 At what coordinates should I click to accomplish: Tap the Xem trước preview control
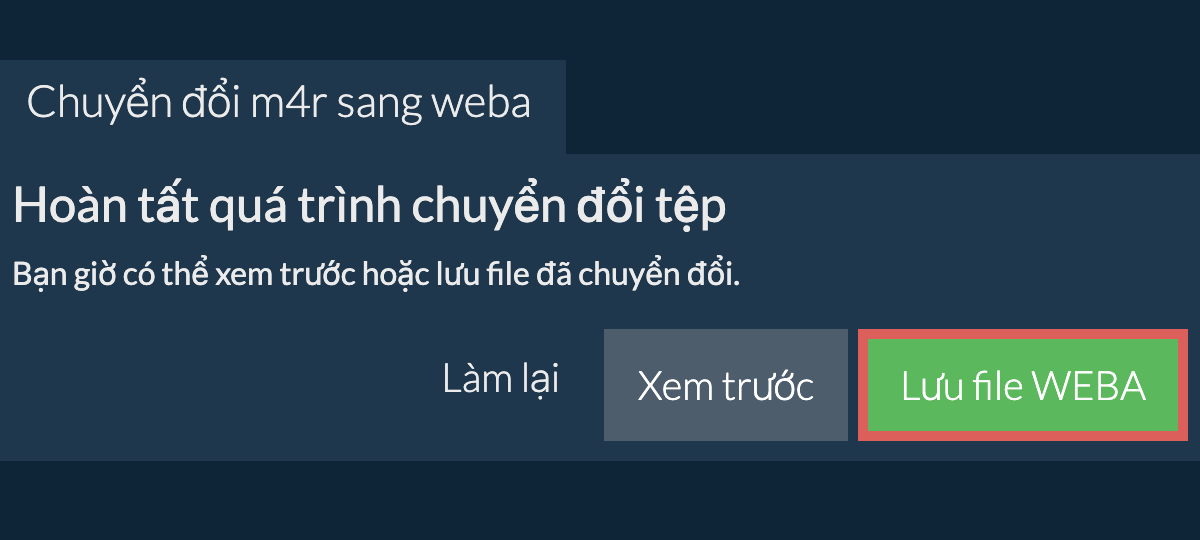[x=725, y=386]
